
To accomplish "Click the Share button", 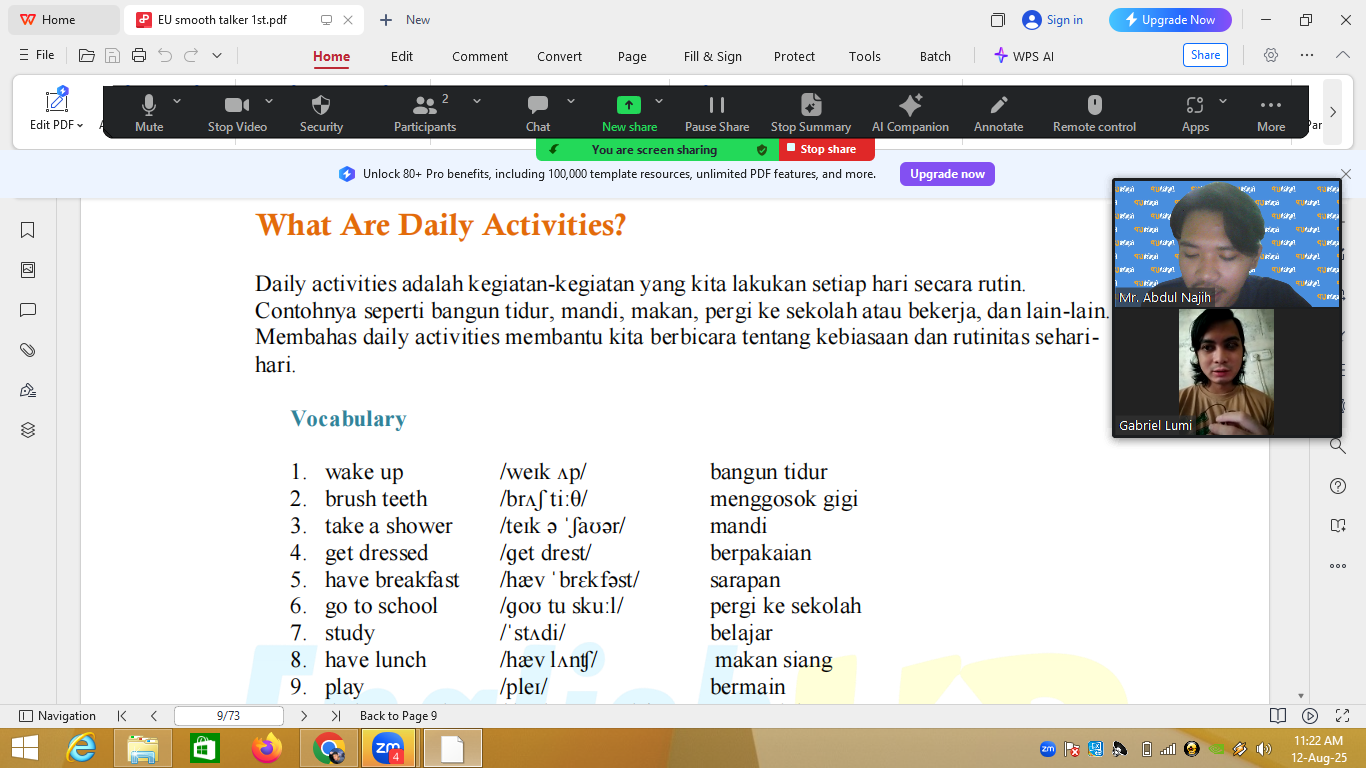I will click(x=1205, y=55).
